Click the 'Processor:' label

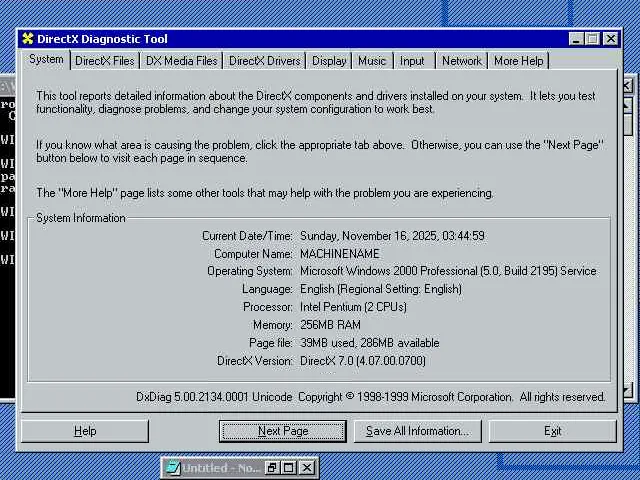pos(268,307)
